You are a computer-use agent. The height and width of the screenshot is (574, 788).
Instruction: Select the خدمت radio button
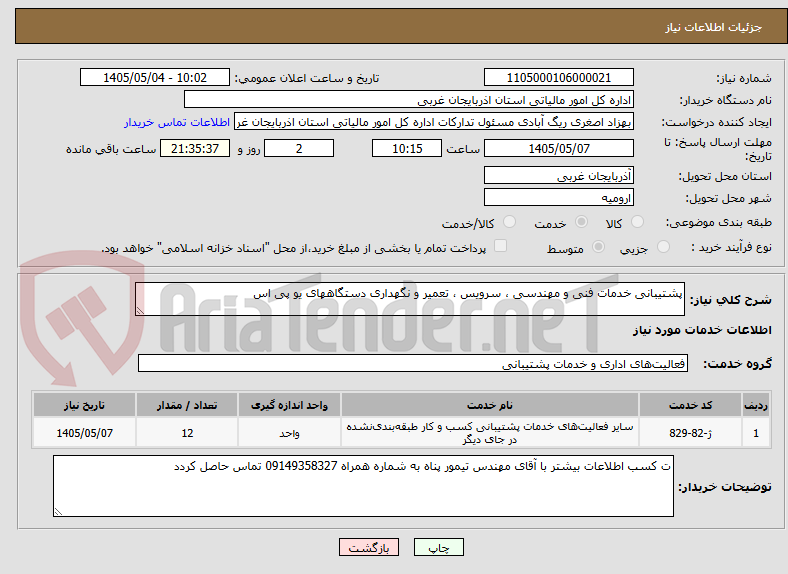(x=581, y=222)
